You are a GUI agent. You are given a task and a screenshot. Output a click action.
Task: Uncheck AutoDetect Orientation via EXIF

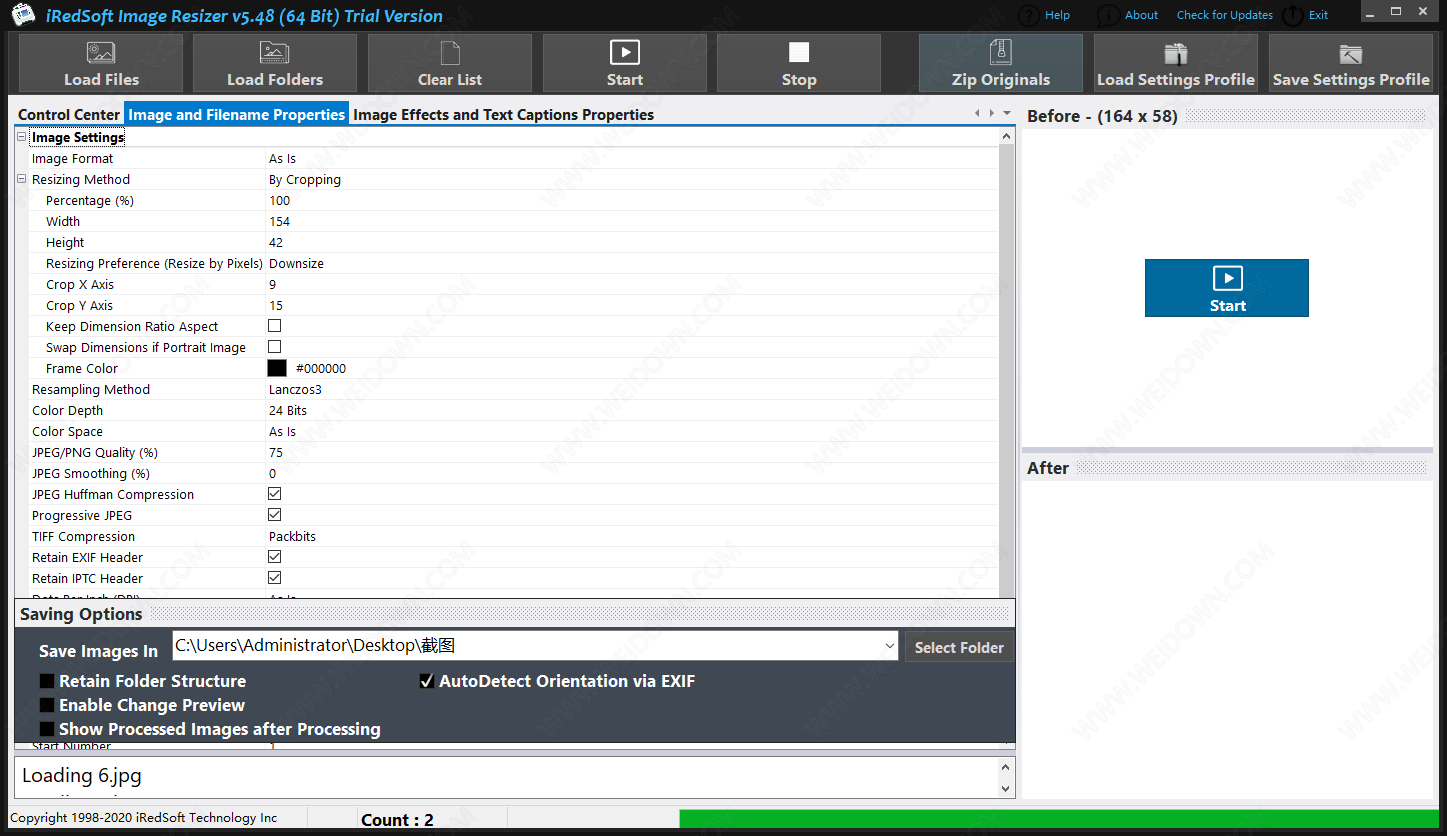point(427,681)
